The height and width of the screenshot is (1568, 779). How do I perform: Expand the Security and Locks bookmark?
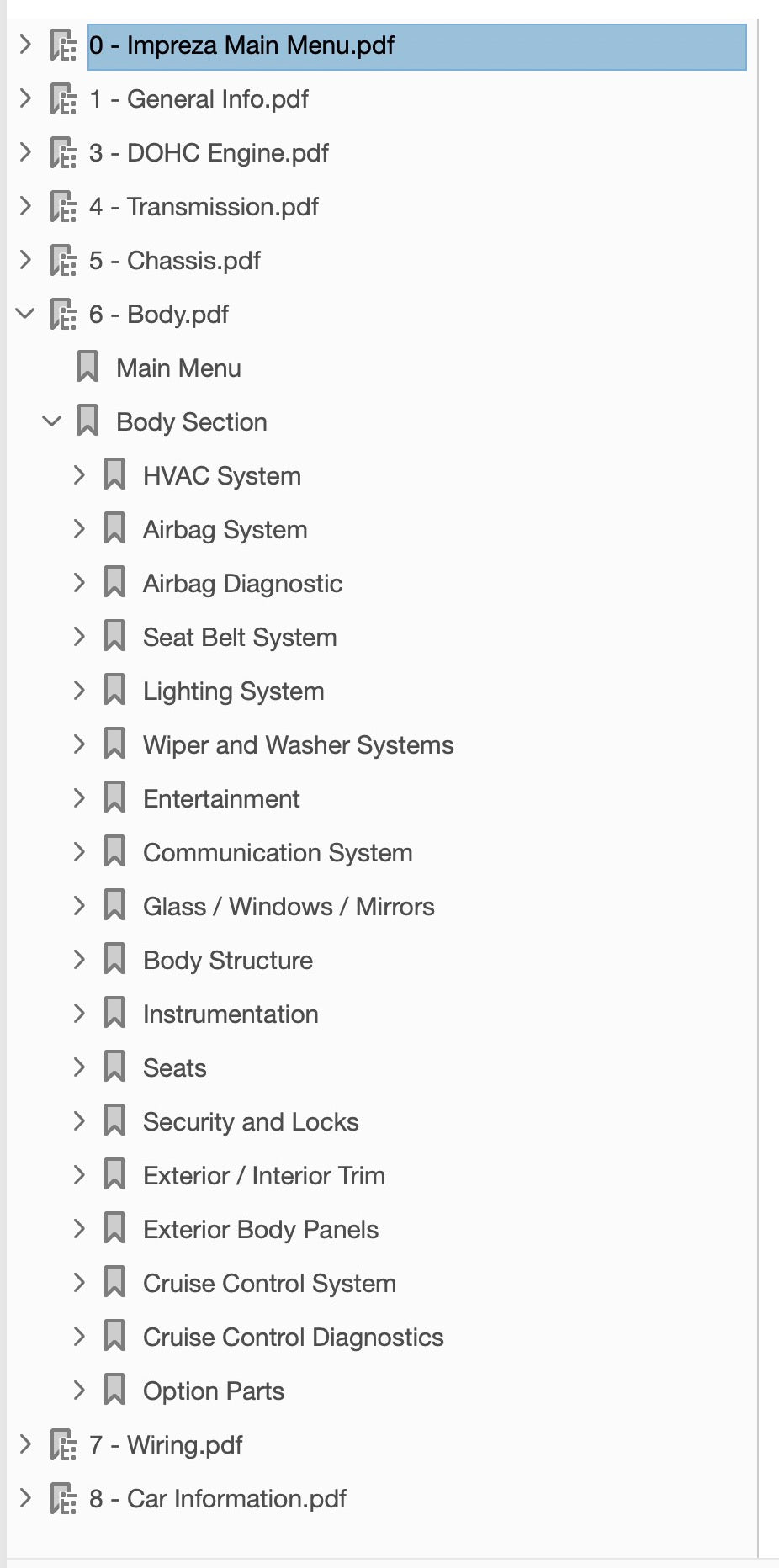[x=79, y=1120]
